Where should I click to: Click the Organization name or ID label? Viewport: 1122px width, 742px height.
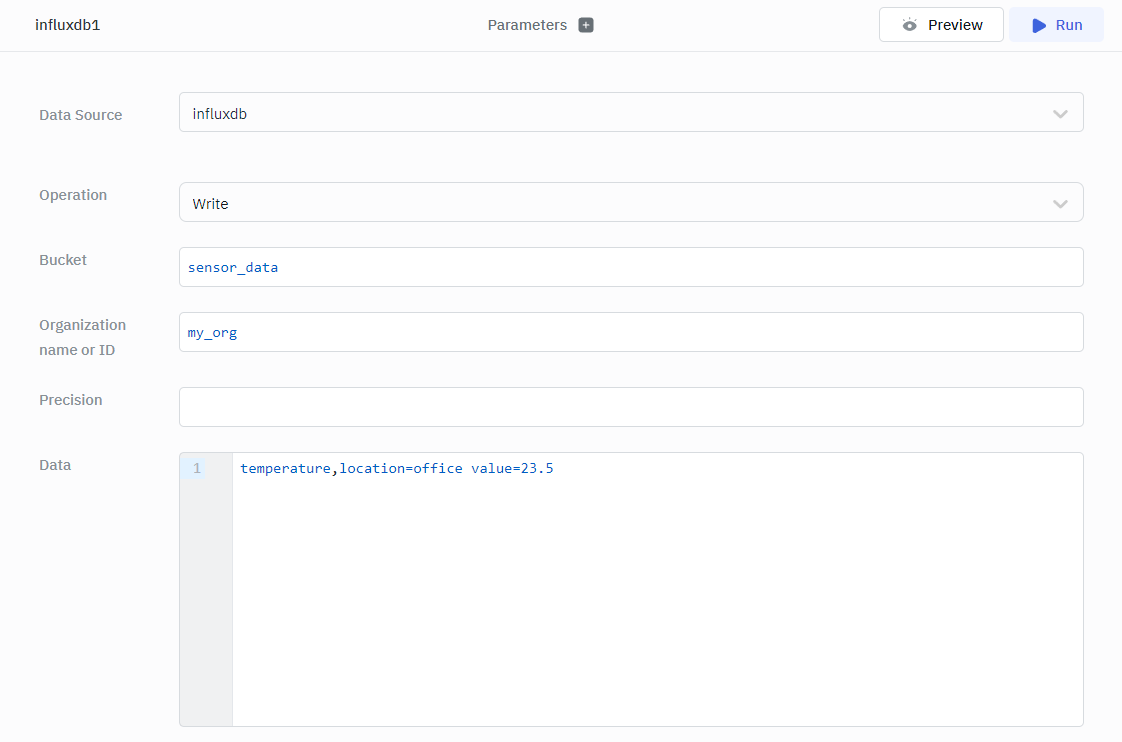[82, 337]
